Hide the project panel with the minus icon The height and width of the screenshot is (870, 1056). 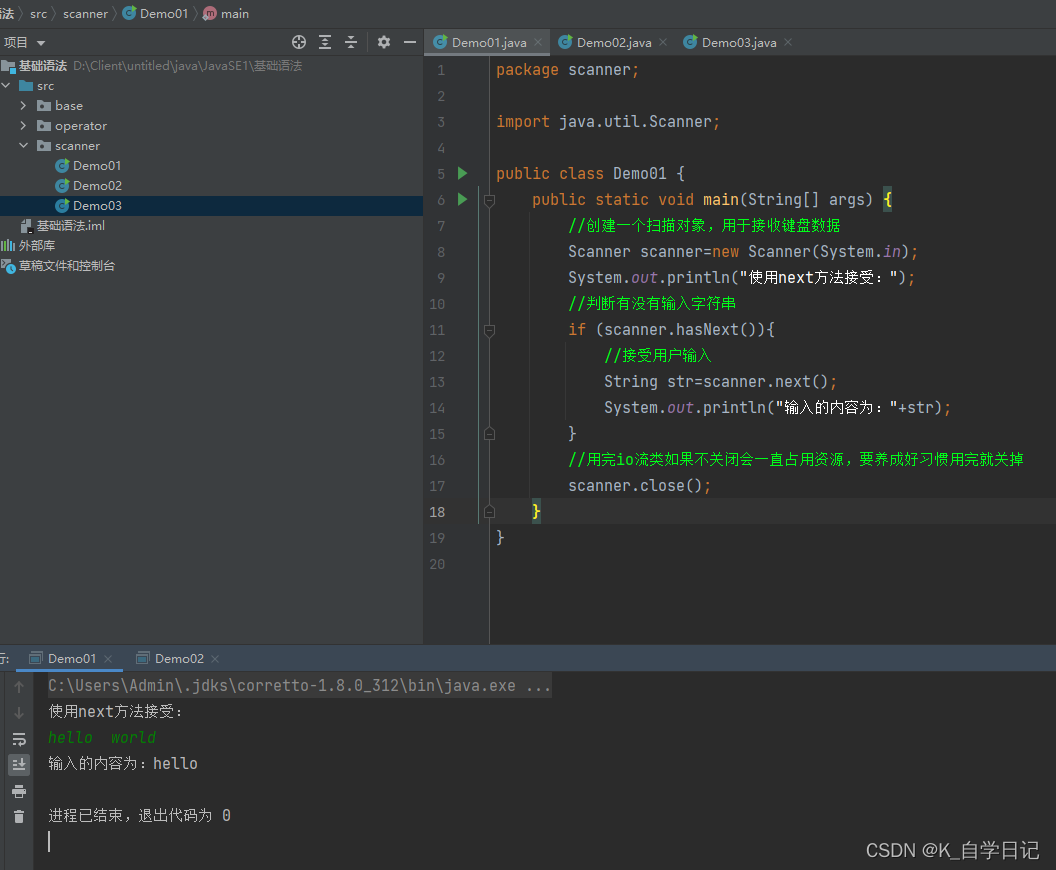pos(409,42)
